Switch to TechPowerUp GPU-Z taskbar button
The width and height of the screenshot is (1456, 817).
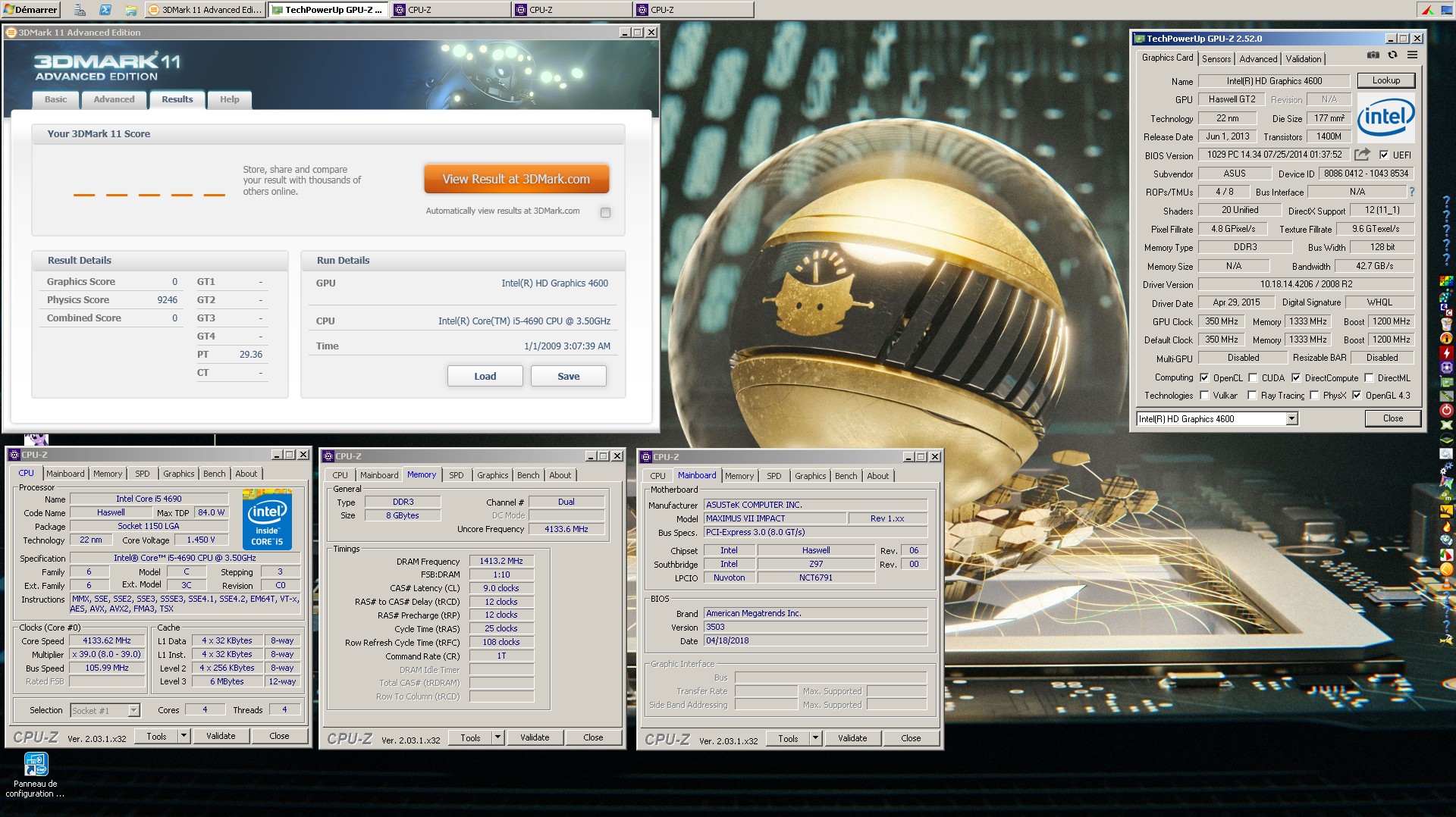tap(327, 10)
